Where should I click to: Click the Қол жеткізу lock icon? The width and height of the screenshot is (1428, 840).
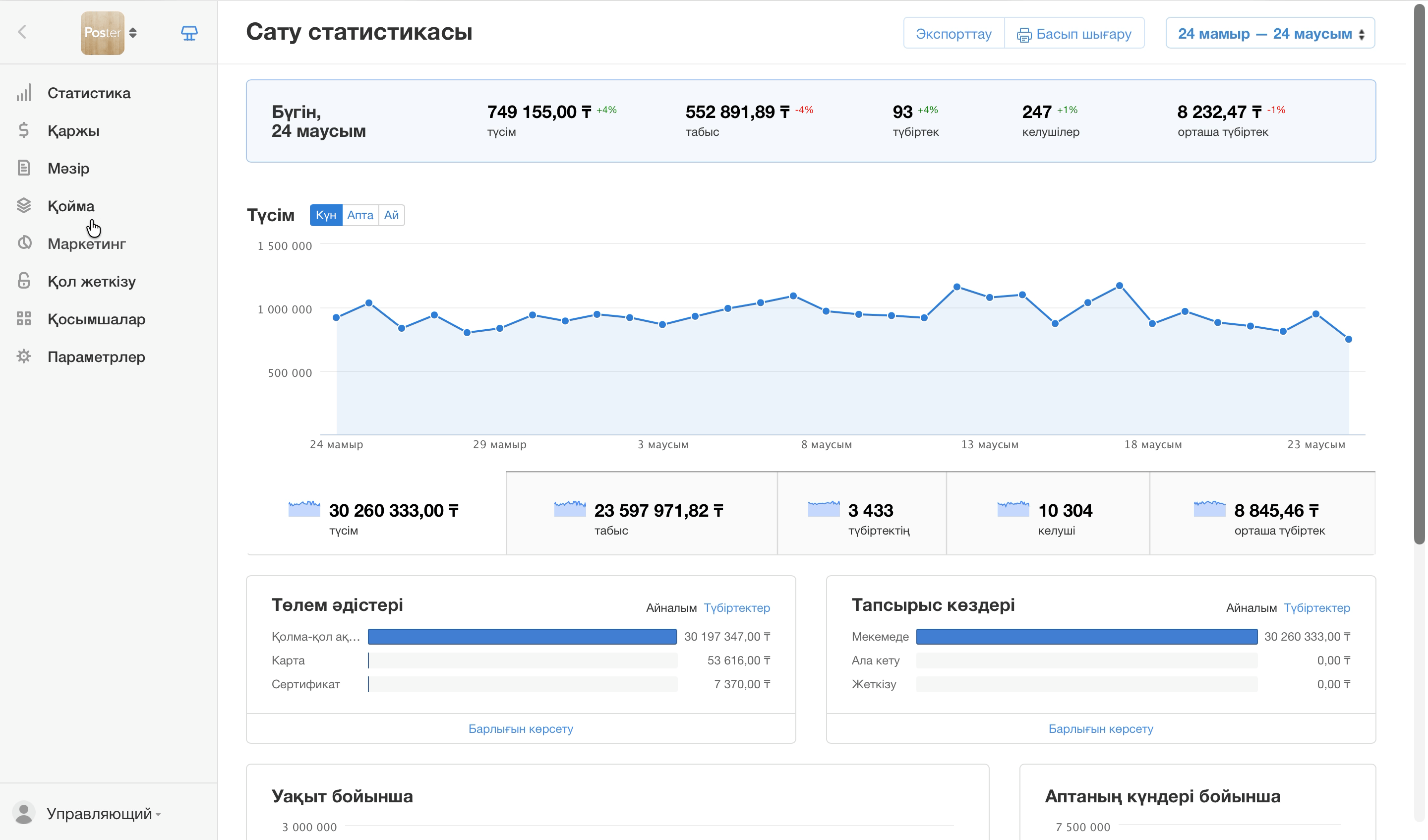tap(24, 281)
